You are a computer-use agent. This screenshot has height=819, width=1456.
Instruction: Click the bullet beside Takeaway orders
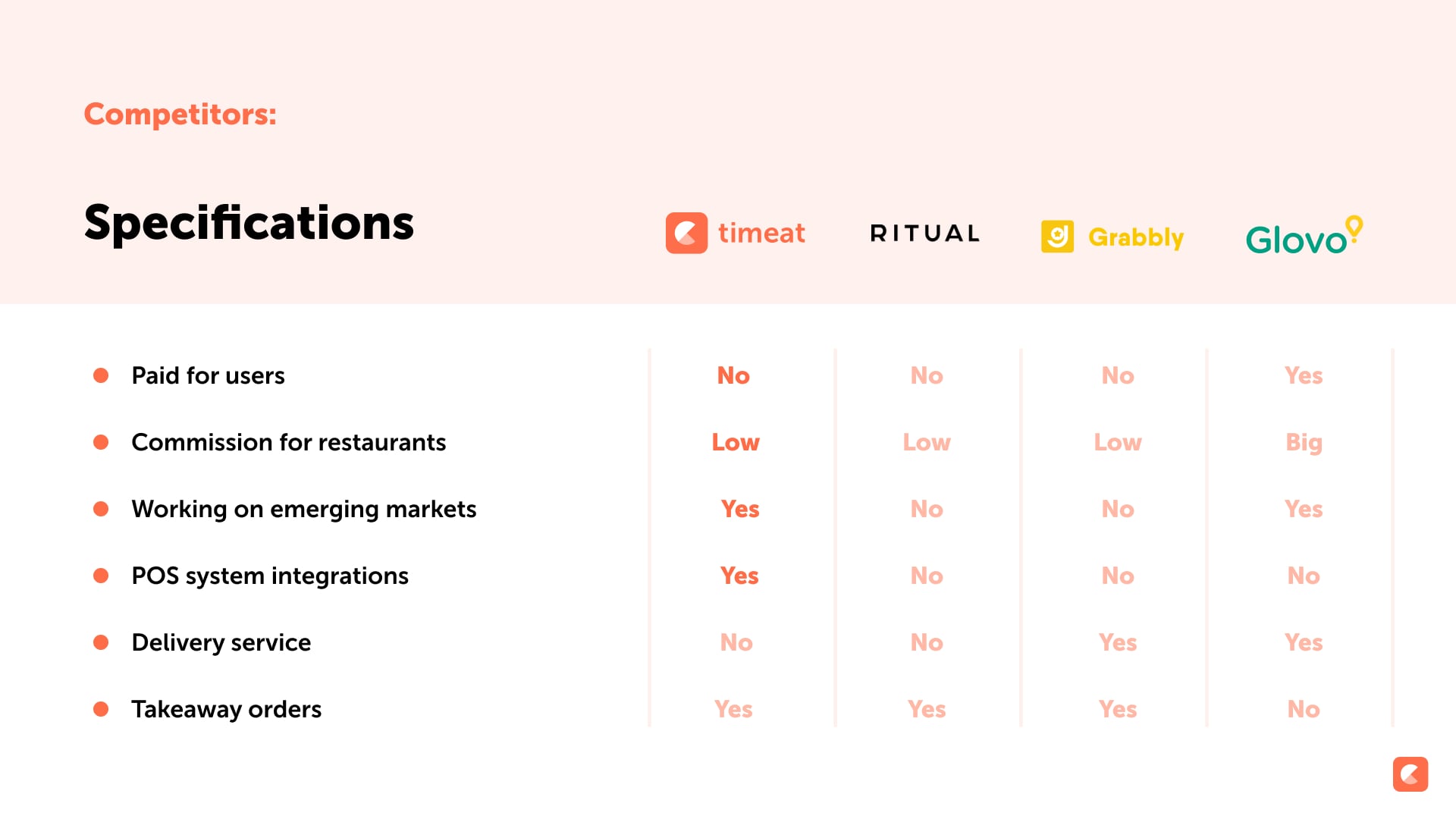coord(101,709)
